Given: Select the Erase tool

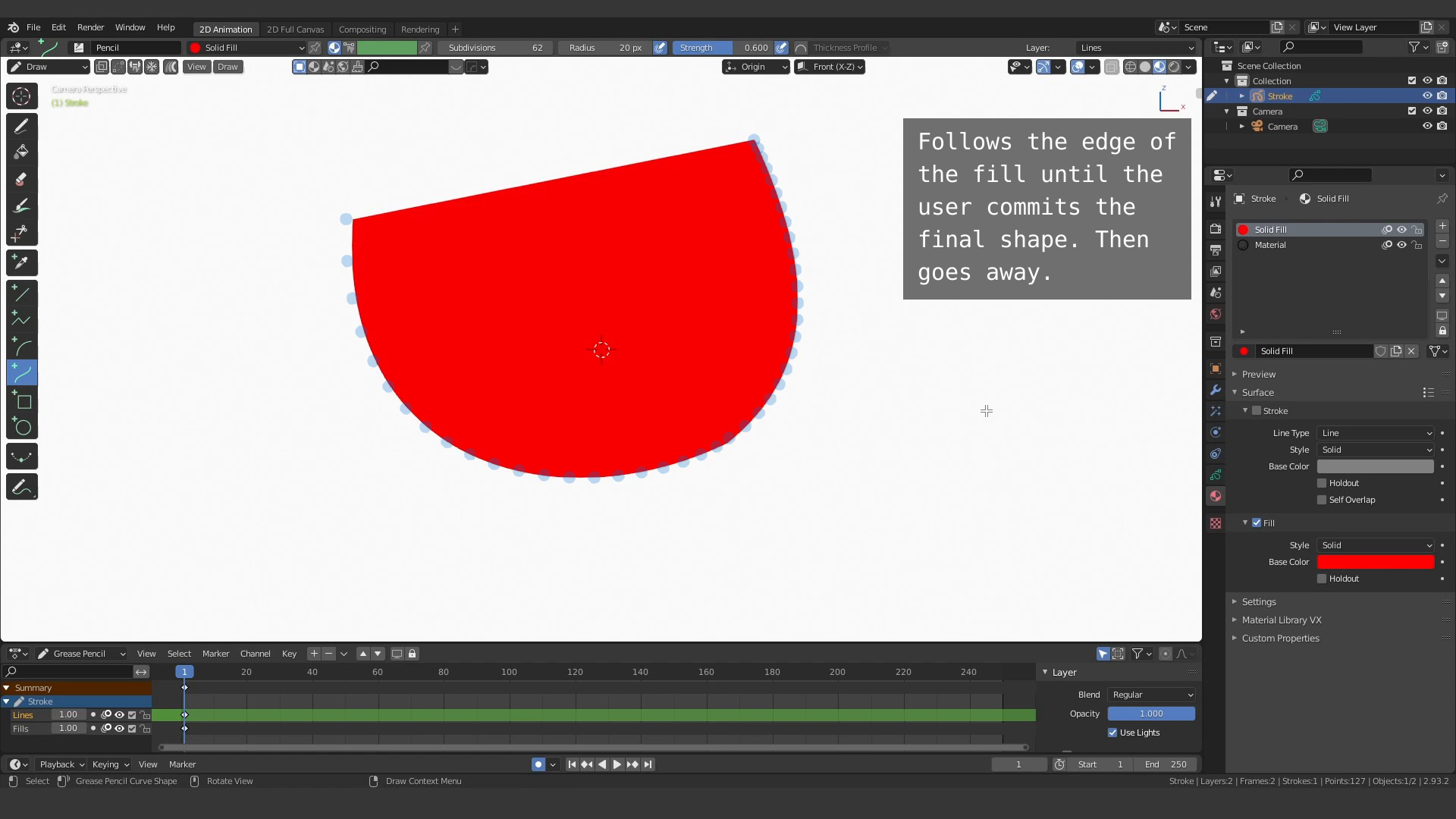Looking at the screenshot, I should [21, 180].
